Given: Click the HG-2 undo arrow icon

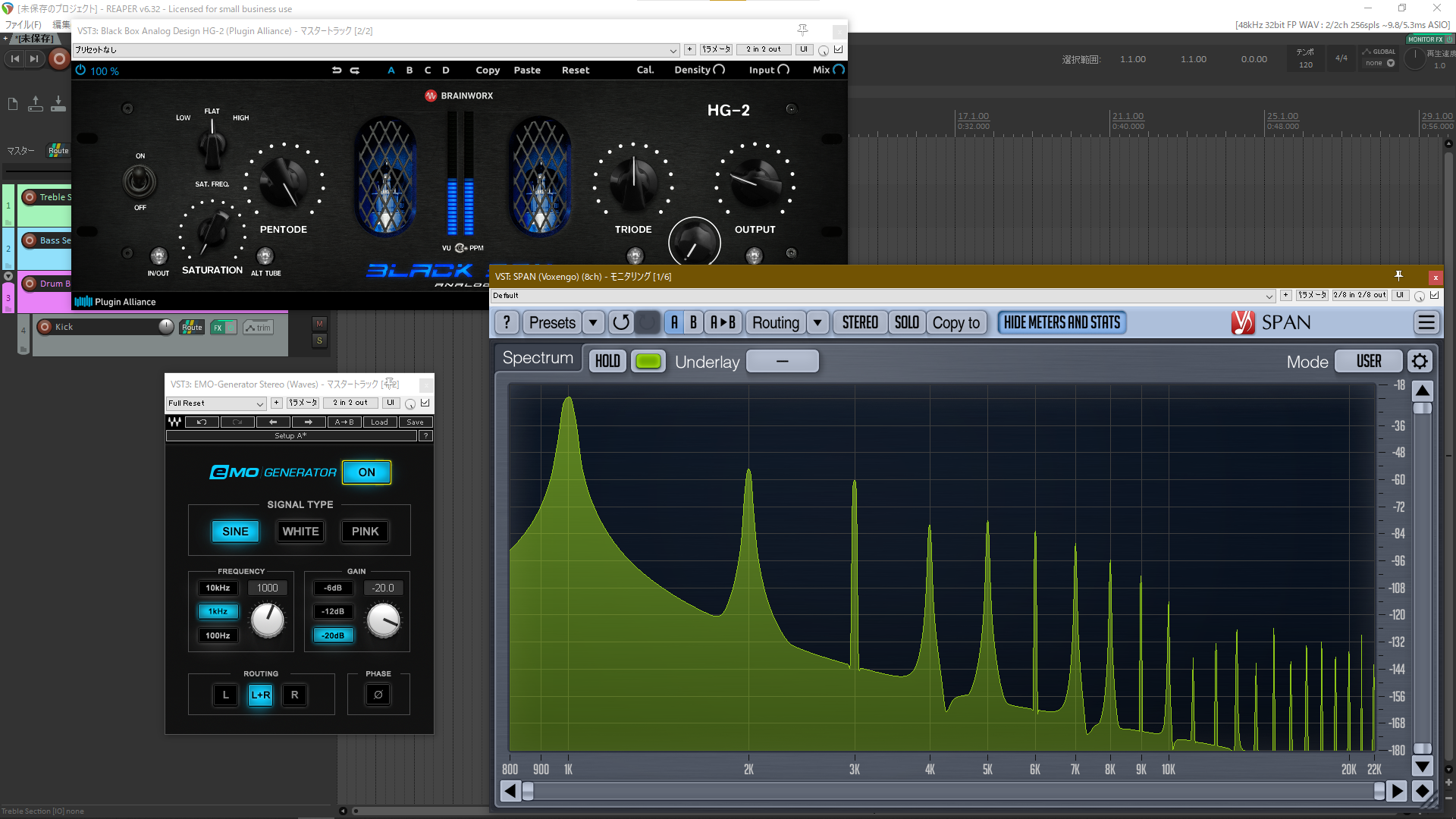Looking at the screenshot, I should click(337, 70).
